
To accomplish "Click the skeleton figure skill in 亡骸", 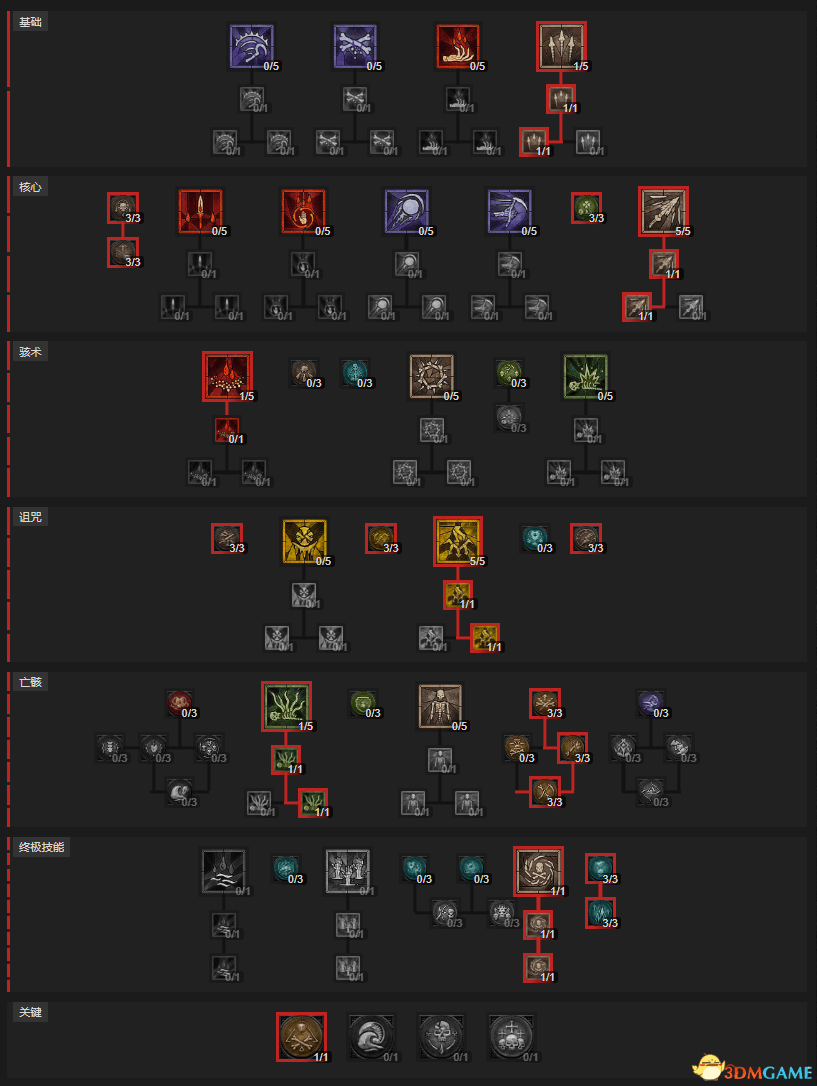I will [x=440, y=706].
